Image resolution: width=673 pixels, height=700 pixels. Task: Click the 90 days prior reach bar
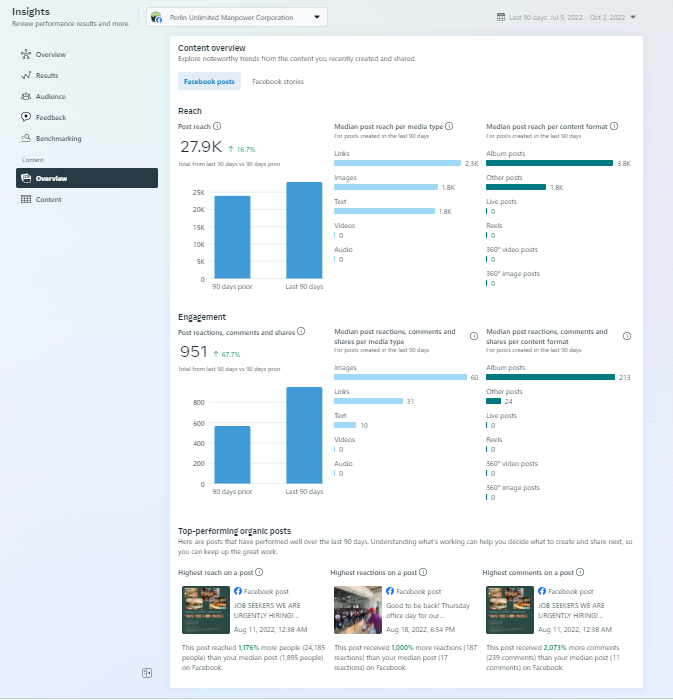point(232,237)
